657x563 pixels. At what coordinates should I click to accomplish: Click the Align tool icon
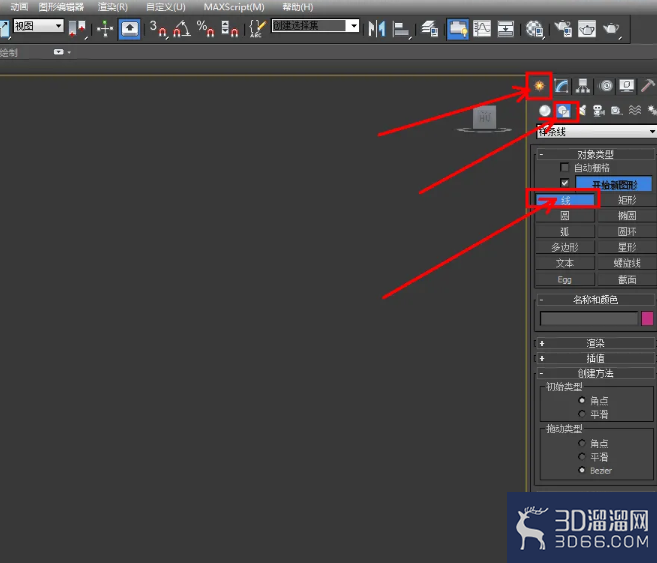(x=401, y=29)
